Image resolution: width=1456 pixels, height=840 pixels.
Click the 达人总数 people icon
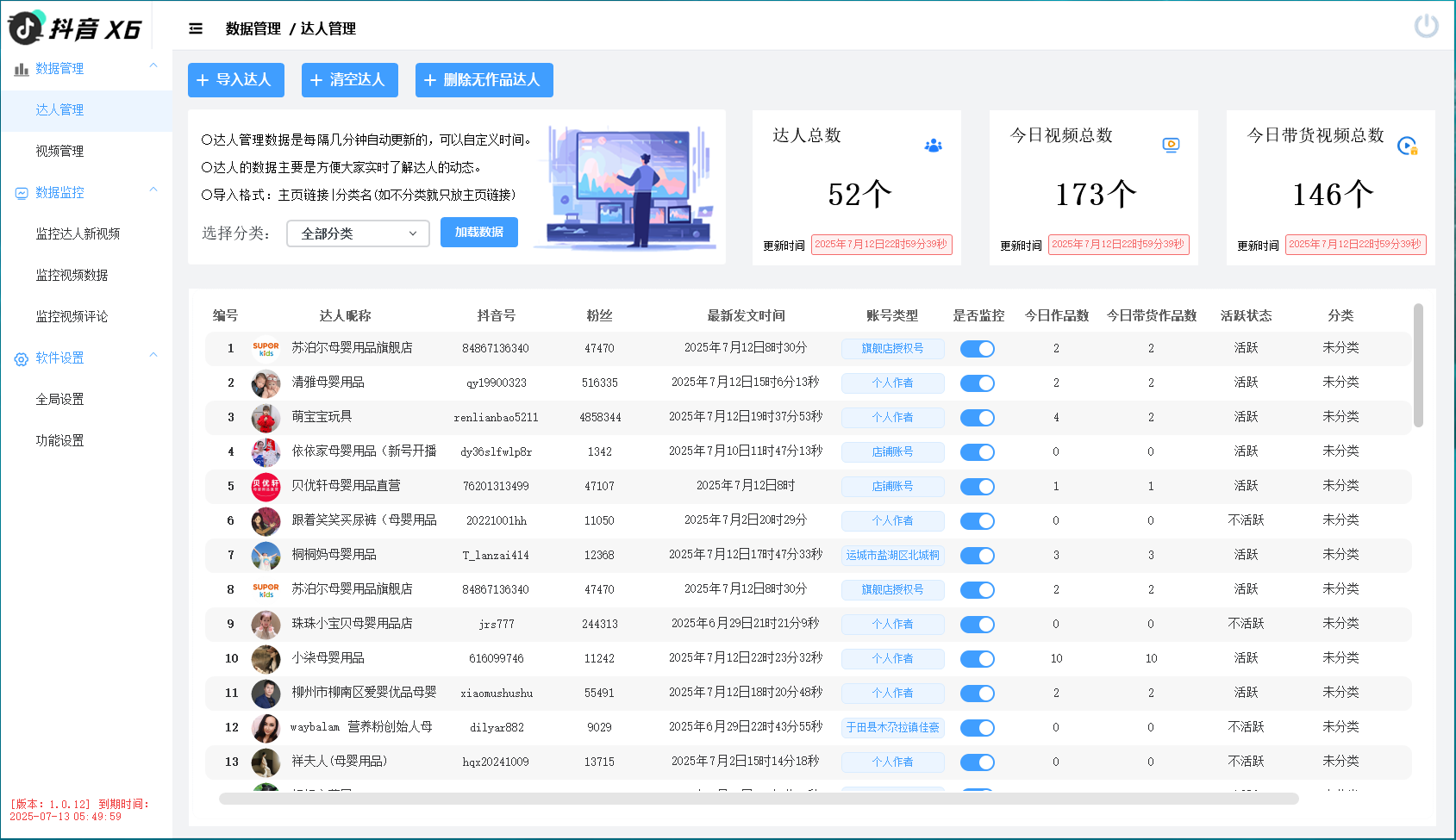coord(934,146)
